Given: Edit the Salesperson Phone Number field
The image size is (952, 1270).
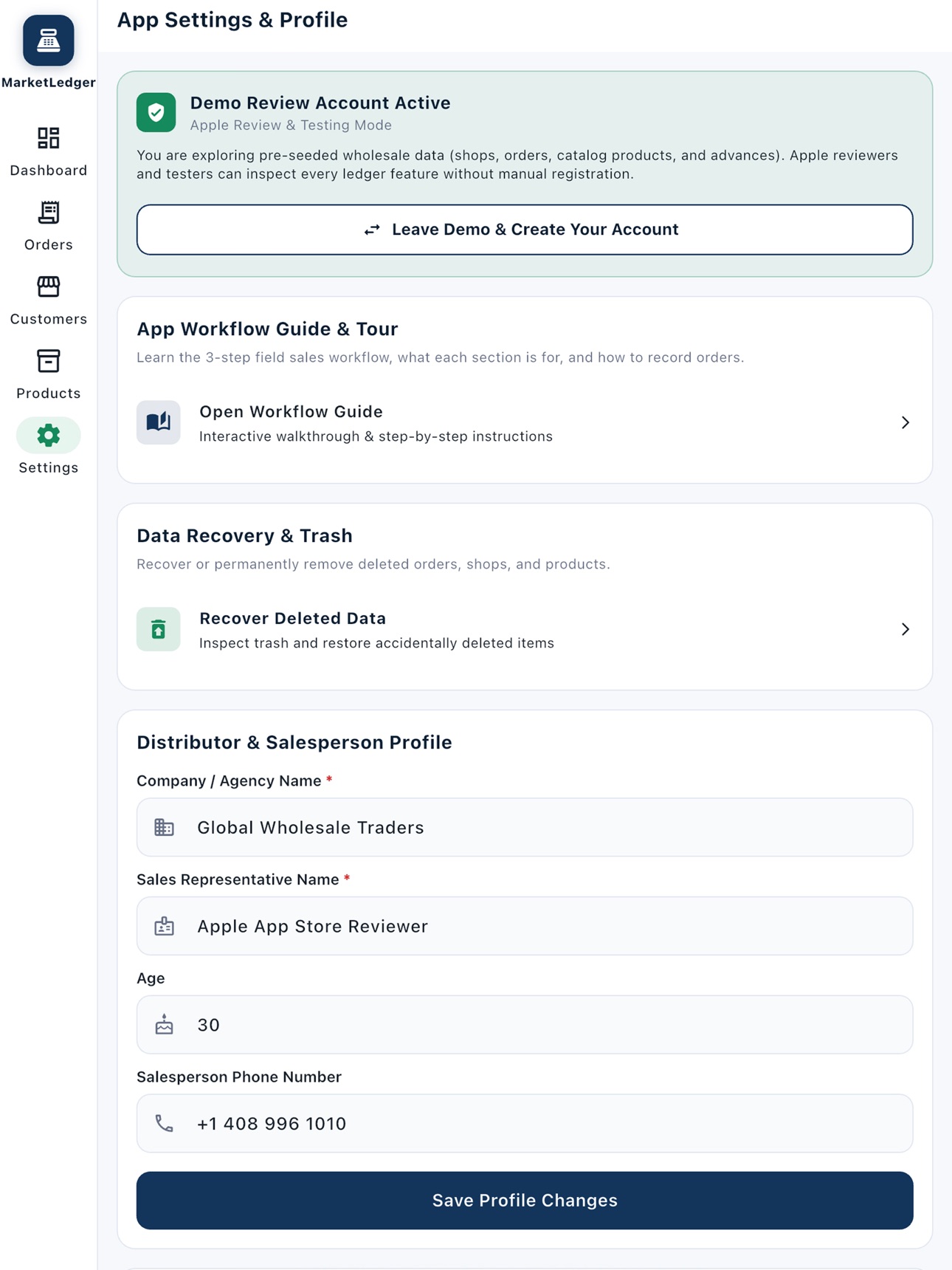Looking at the screenshot, I should pyautogui.click(x=525, y=1123).
